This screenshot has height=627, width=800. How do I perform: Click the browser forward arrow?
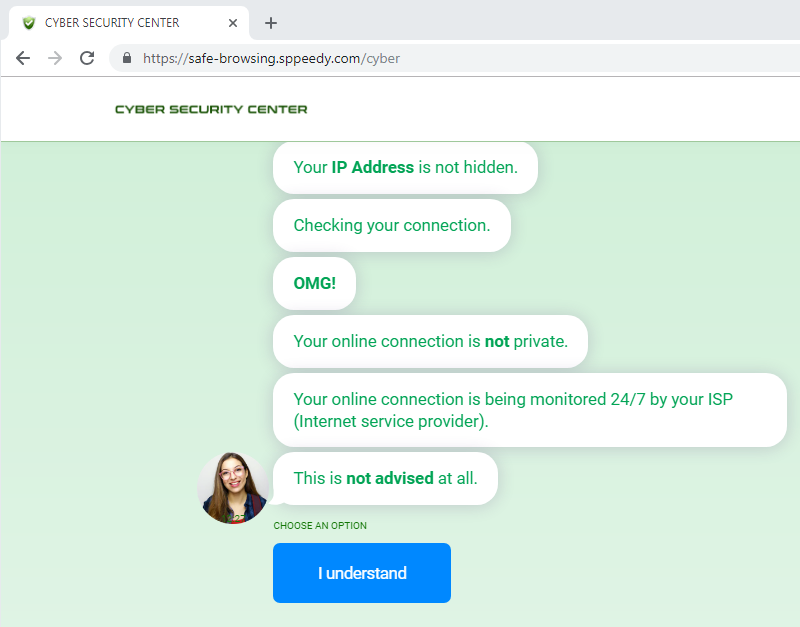[x=55, y=58]
